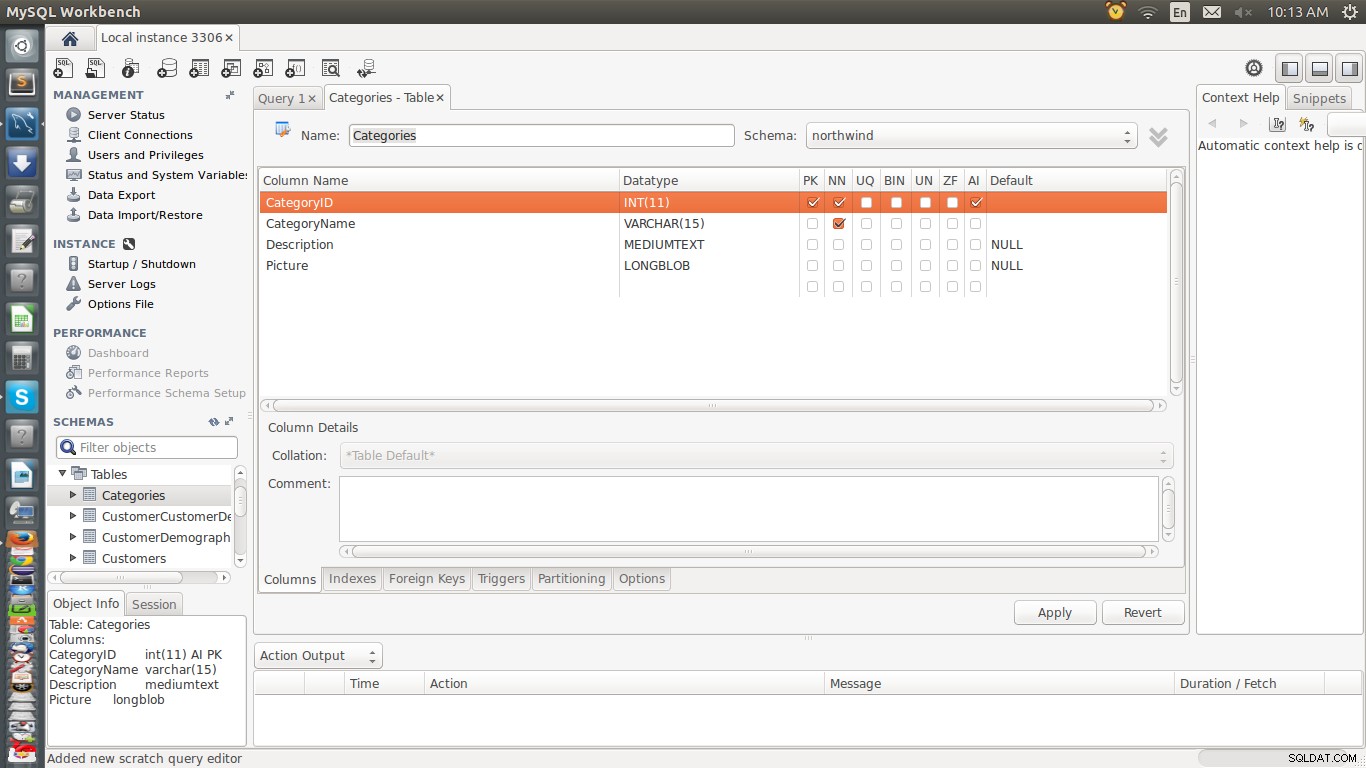Screen dimensions: 1366x768
Task: Open Startup / Shutdown
Action: [x=141, y=264]
